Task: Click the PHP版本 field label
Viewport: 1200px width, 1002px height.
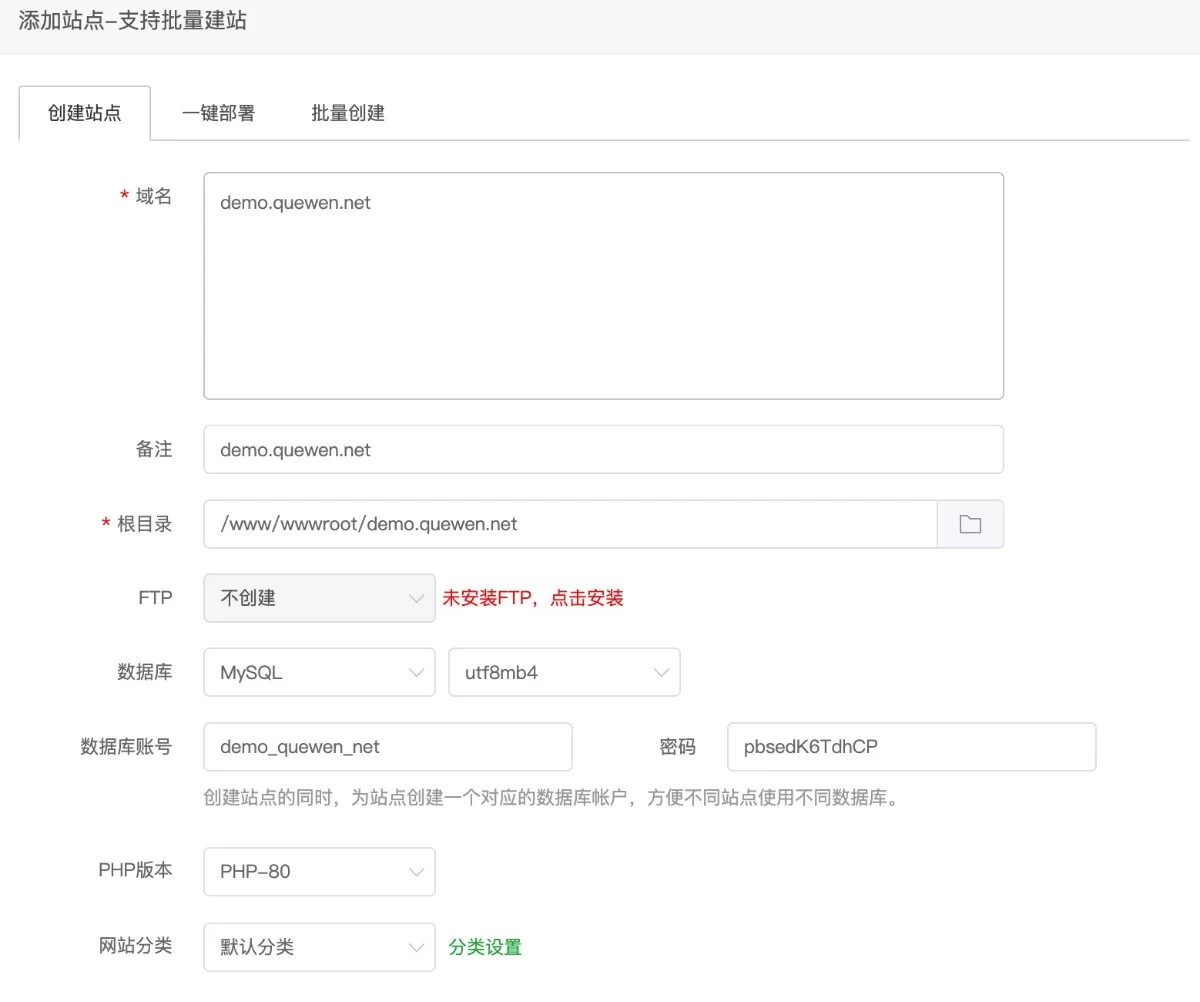Action: (135, 870)
